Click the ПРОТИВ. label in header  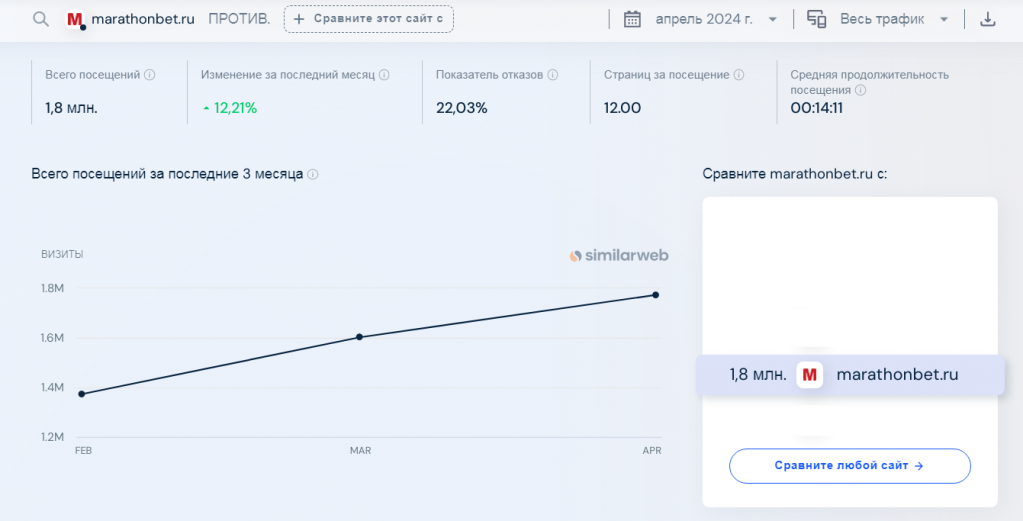click(239, 19)
